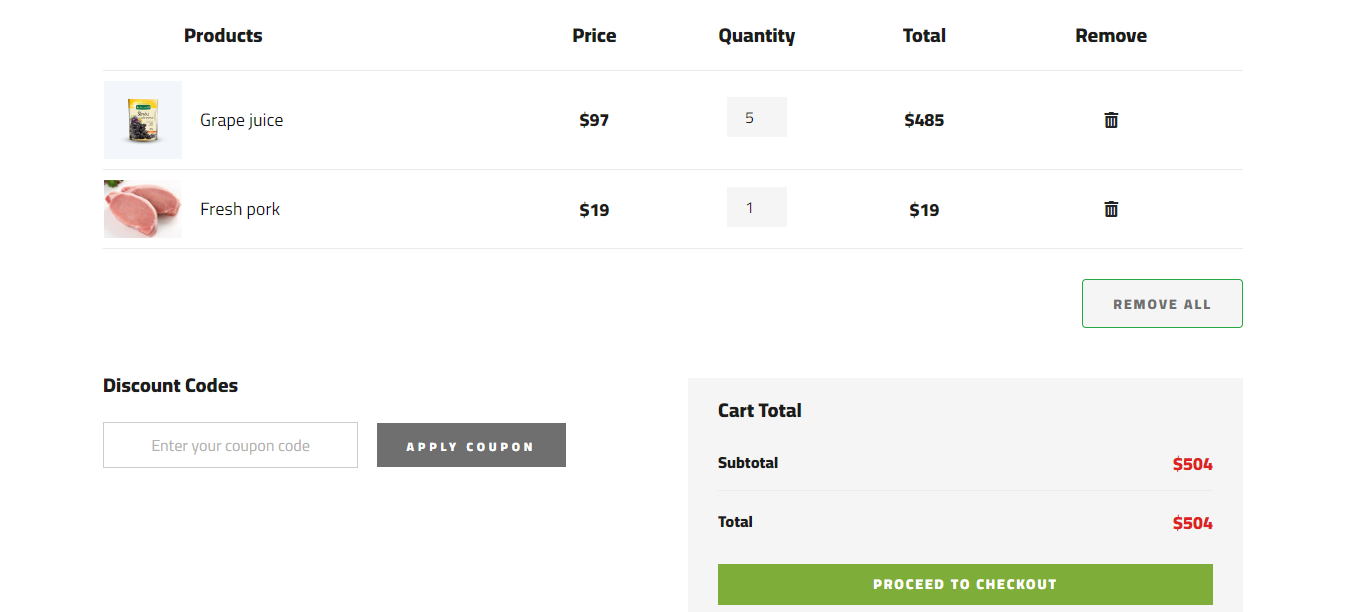Focus the coupon code input field
Image resolution: width=1346 pixels, height=612 pixels.
click(230, 445)
